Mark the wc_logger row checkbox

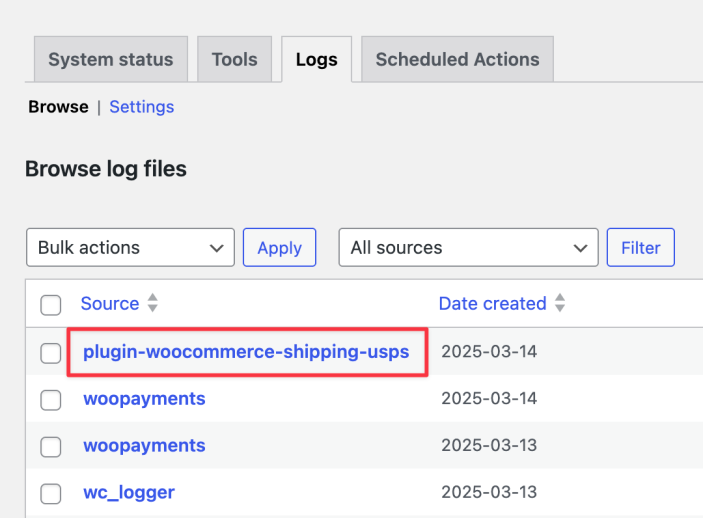(x=51, y=493)
